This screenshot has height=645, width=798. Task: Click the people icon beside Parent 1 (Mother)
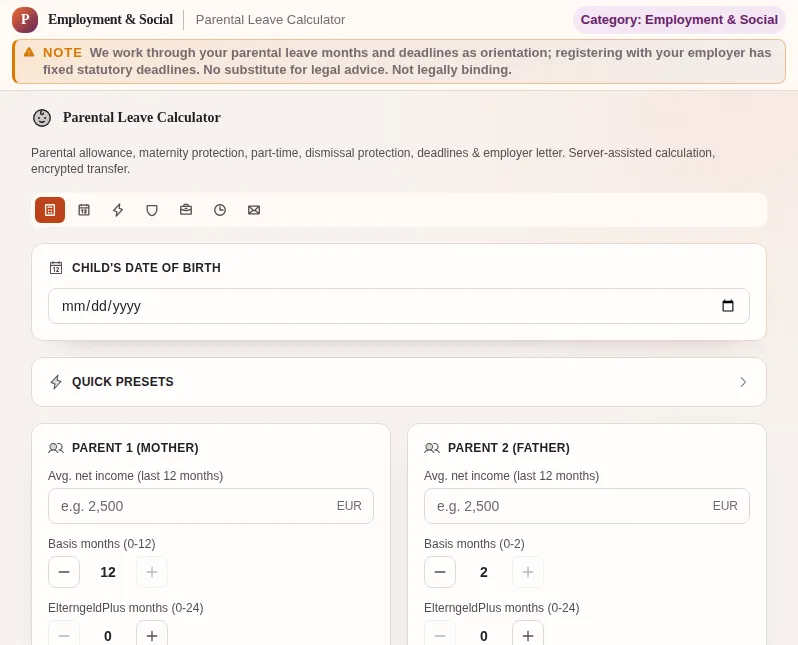[56, 448]
